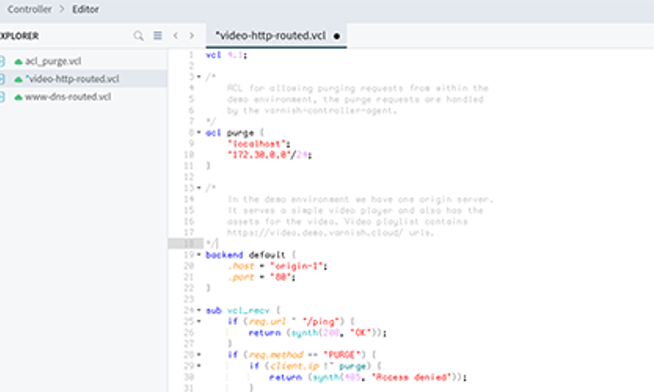Click the Editor breadcrumb item
This screenshot has width=654, height=392.
(86, 9)
